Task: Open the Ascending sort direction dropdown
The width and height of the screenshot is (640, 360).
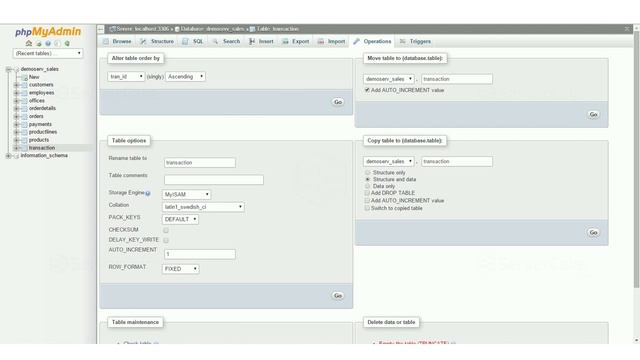Action: [x=185, y=77]
